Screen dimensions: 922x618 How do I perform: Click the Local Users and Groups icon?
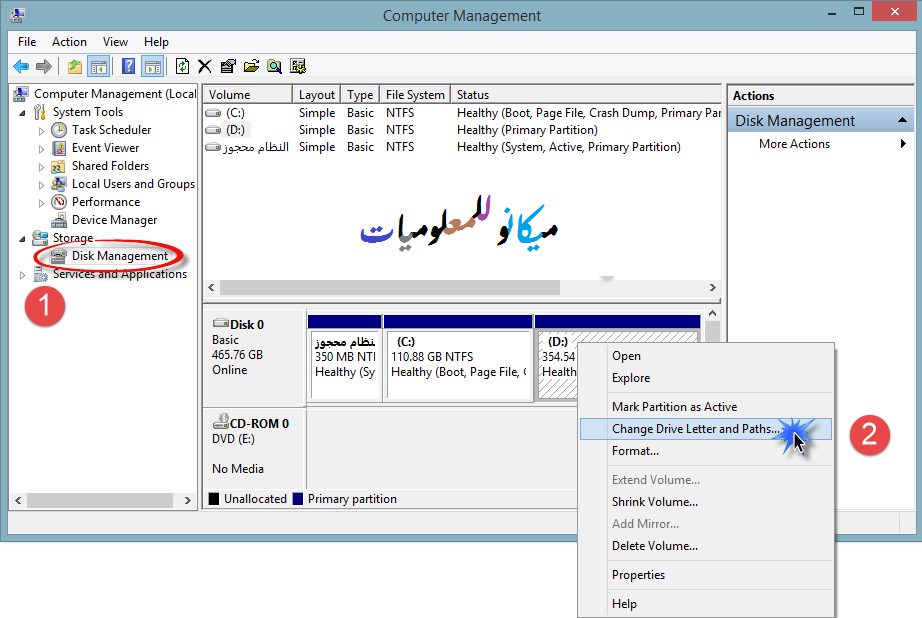coord(59,184)
